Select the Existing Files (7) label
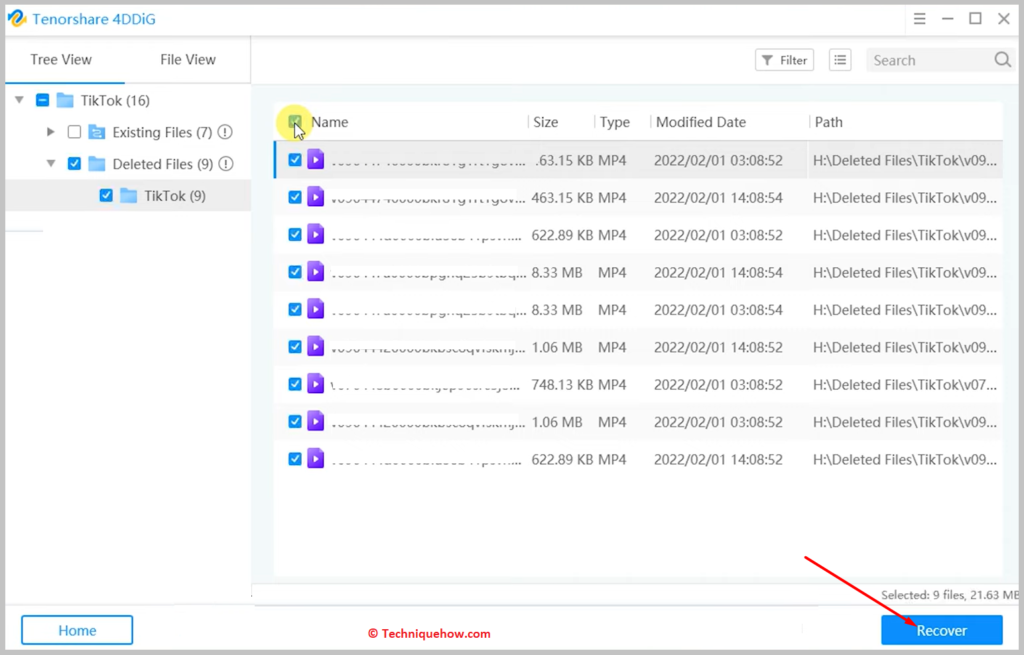The image size is (1024, 655). [162, 133]
